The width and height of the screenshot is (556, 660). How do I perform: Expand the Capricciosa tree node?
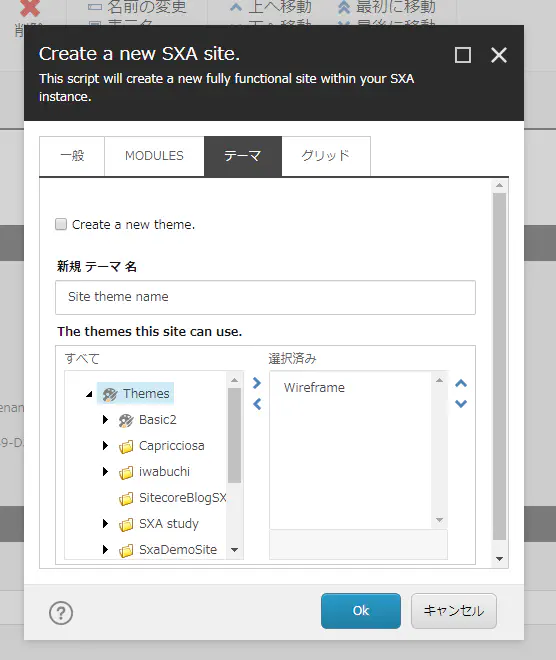point(105,446)
